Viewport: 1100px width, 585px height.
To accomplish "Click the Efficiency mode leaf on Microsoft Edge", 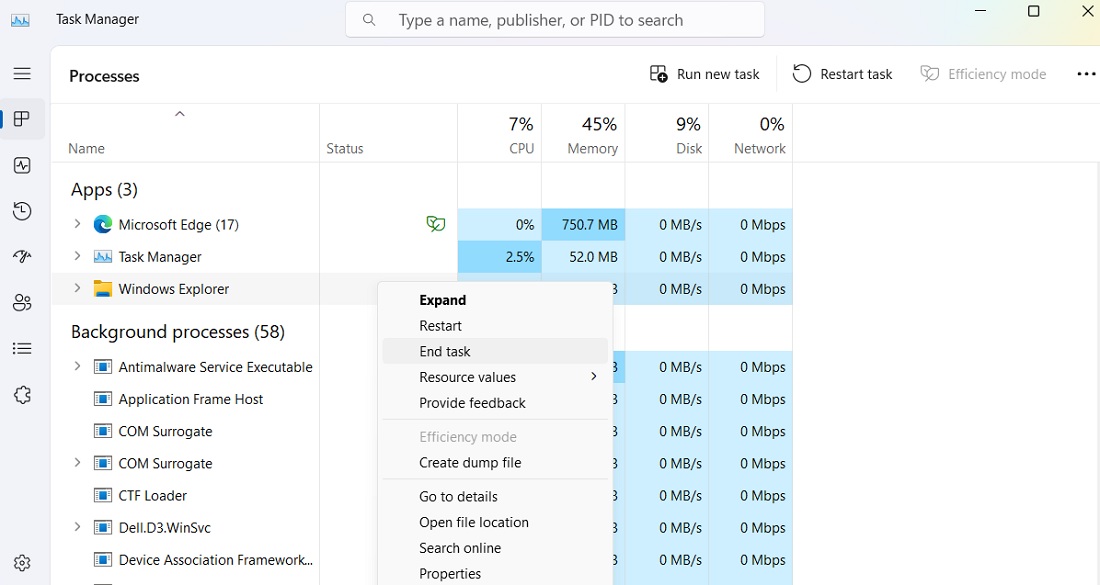I will click(436, 224).
